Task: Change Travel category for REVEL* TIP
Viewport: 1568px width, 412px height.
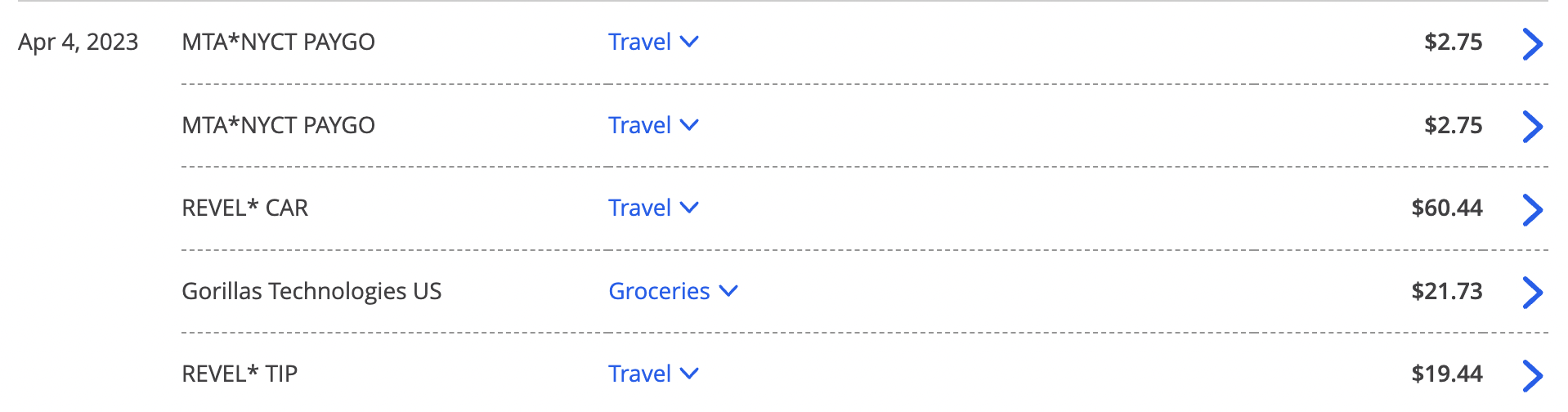Action: (653, 374)
